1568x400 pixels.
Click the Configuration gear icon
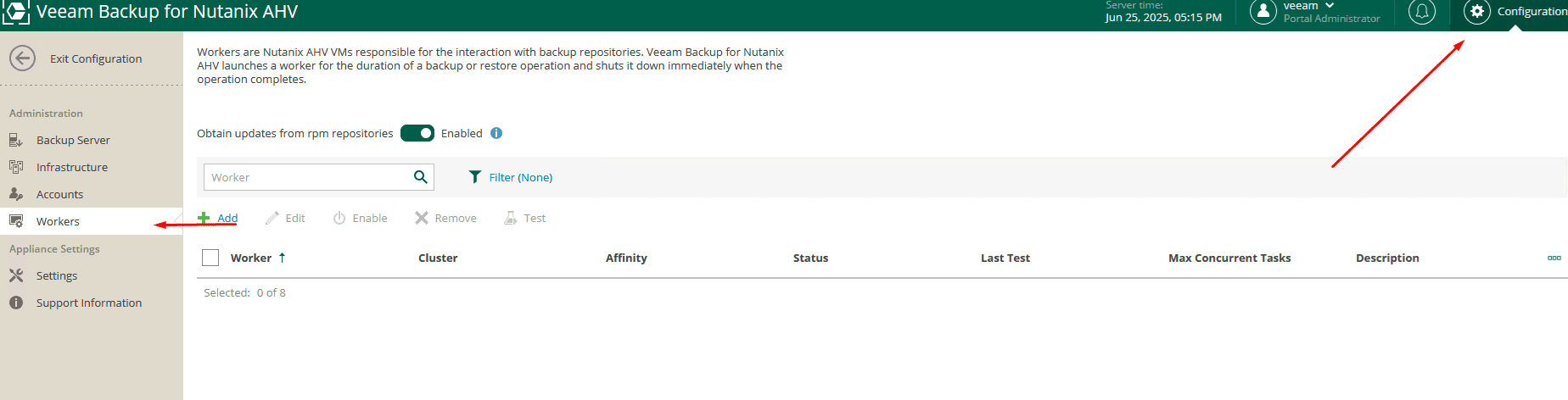pos(1477,12)
